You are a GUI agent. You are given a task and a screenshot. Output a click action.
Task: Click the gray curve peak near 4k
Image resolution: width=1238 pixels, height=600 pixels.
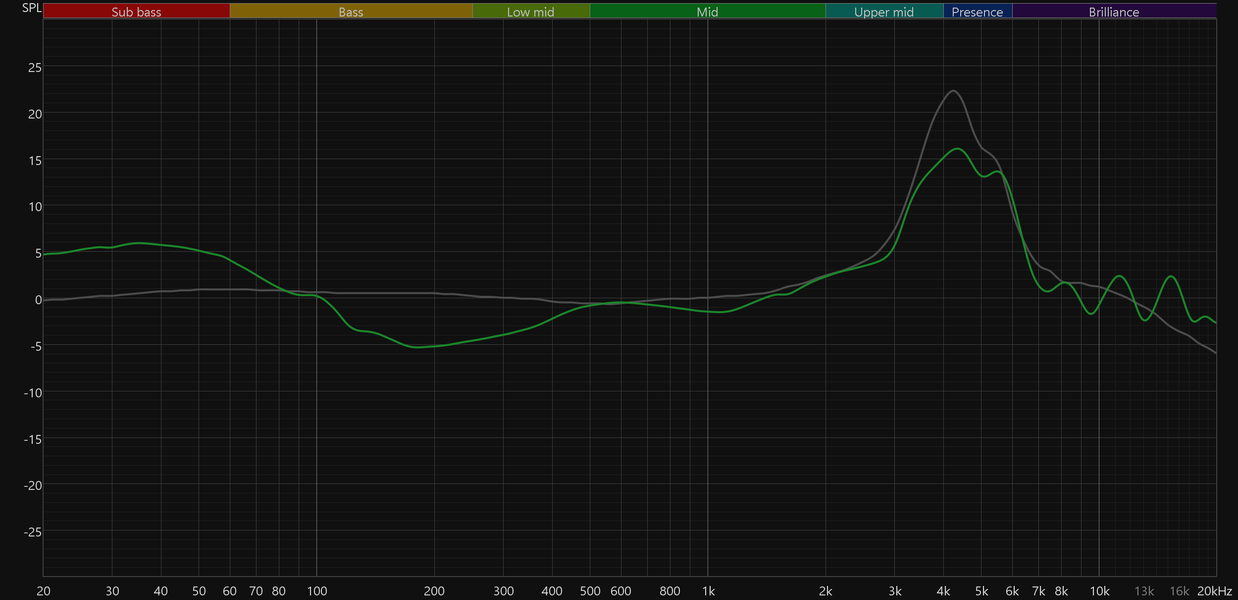click(953, 91)
